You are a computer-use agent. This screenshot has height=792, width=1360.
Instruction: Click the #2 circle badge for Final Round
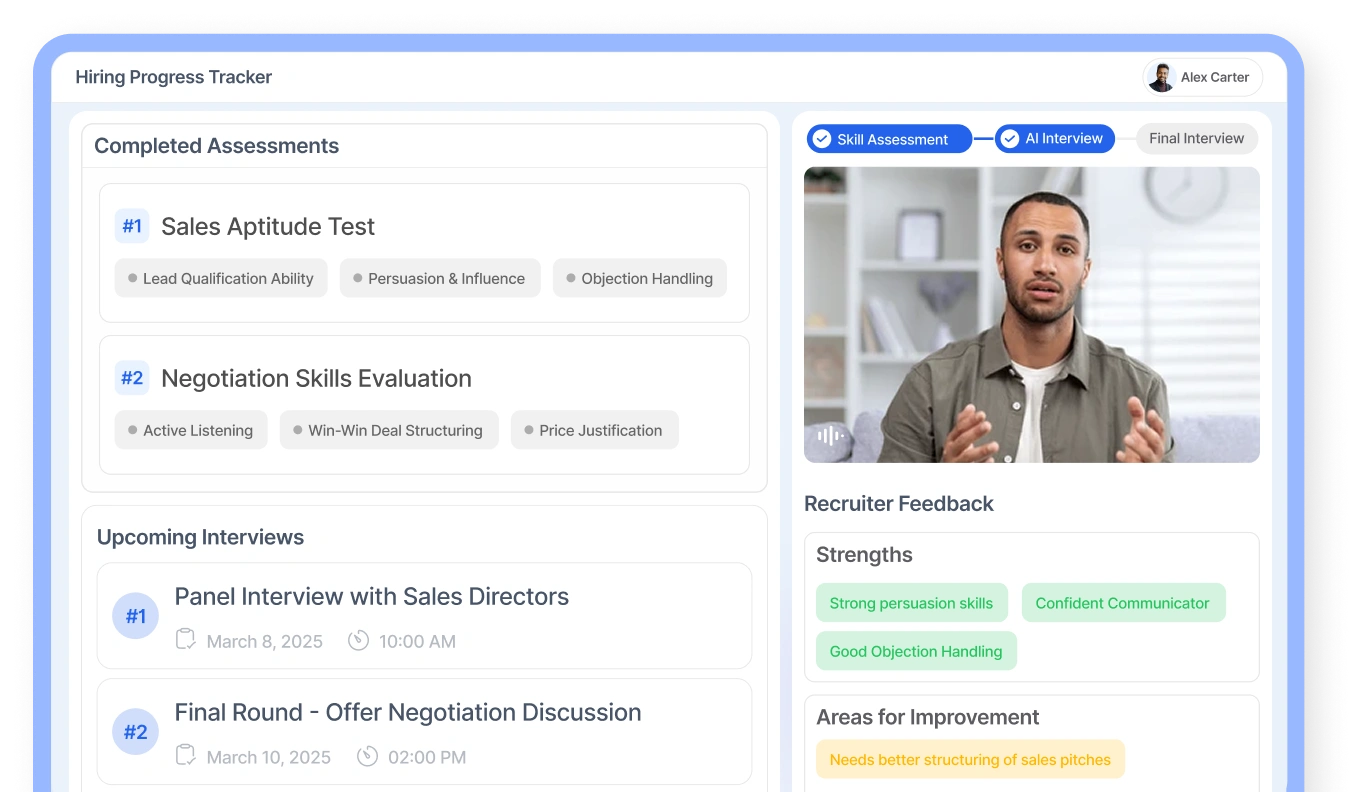click(136, 732)
